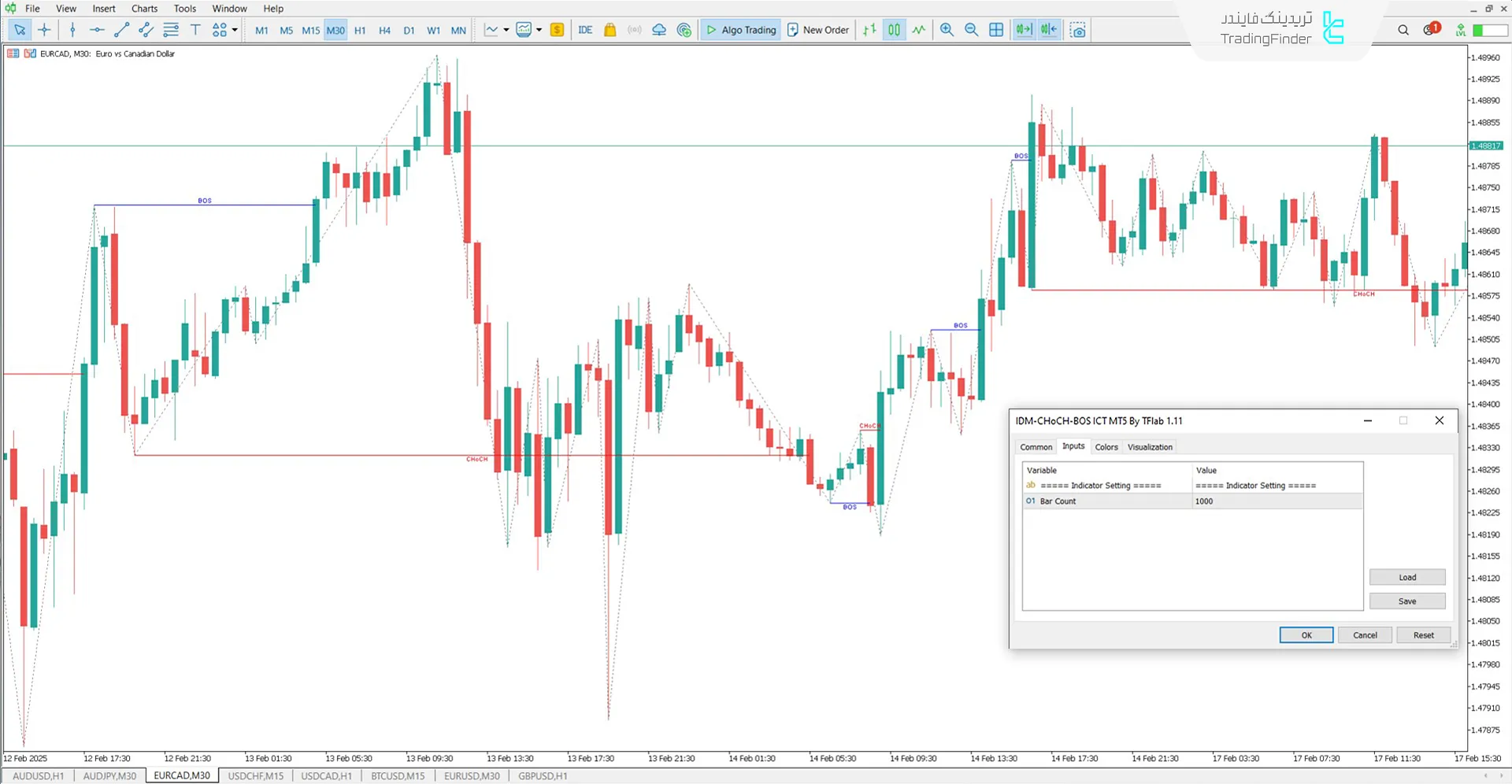
Task: Click the Bar Count value field
Action: (1276, 501)
